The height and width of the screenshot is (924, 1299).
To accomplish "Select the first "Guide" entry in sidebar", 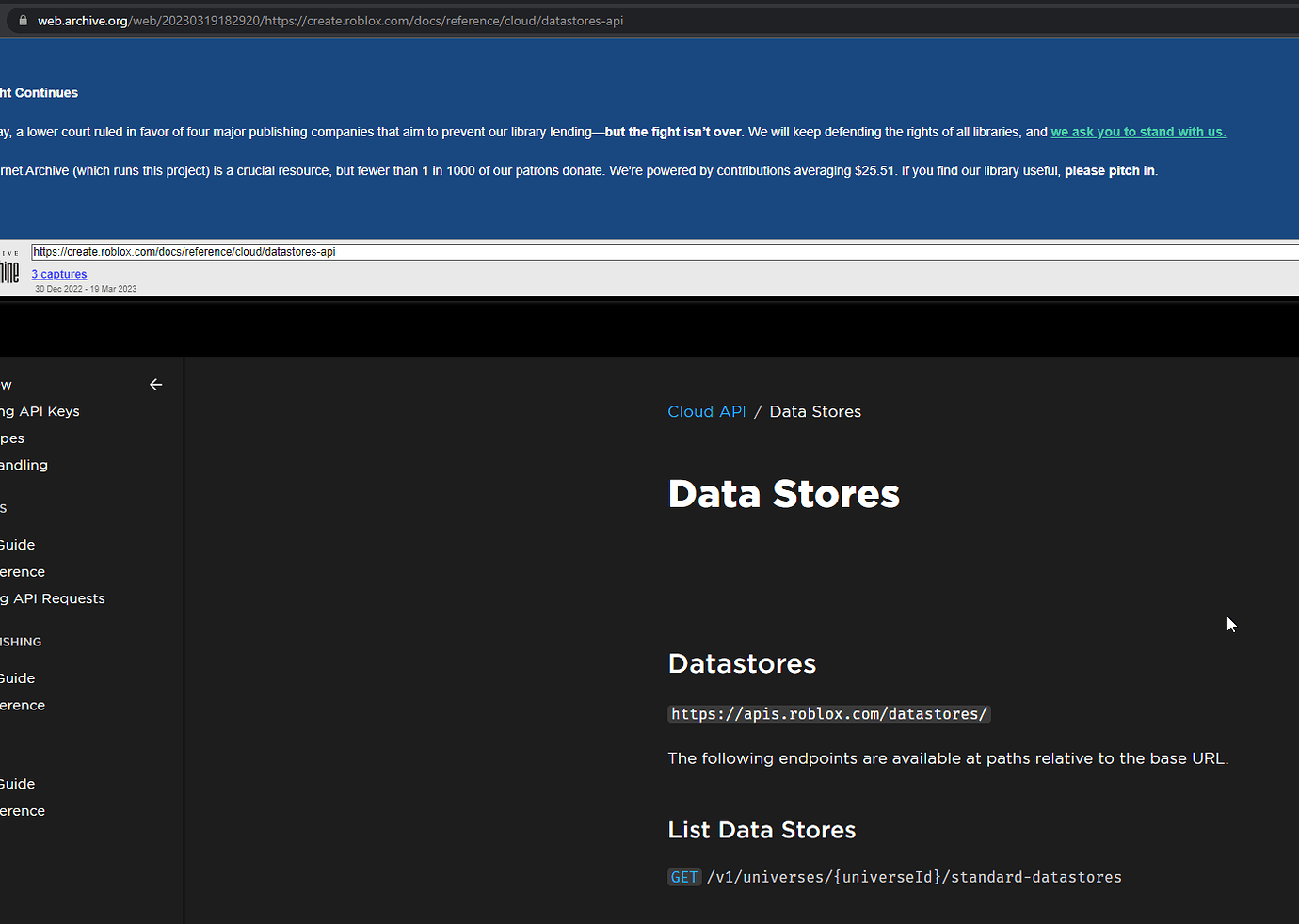I will (x=17, y=544).
